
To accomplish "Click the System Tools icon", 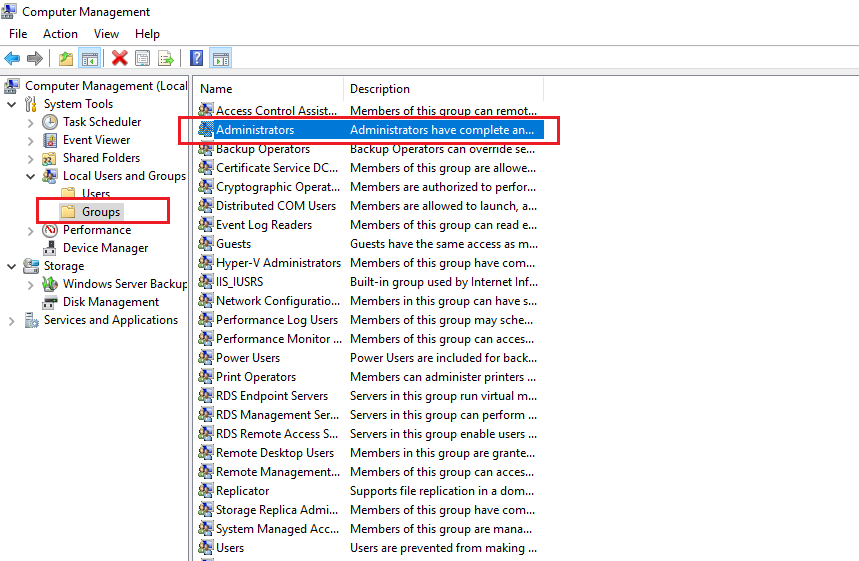I will 31,104.
